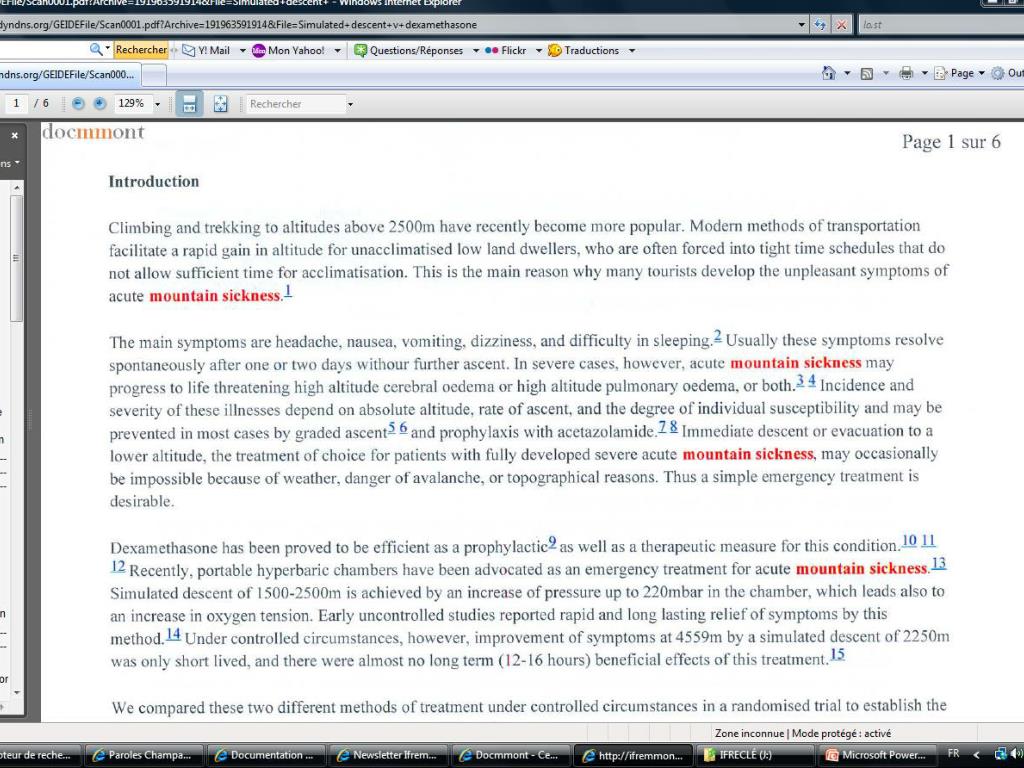Follow reference link 15 after 'this treatment.'
The image size is (1024, 768).
pyautogui.click(x=837, y=654)
